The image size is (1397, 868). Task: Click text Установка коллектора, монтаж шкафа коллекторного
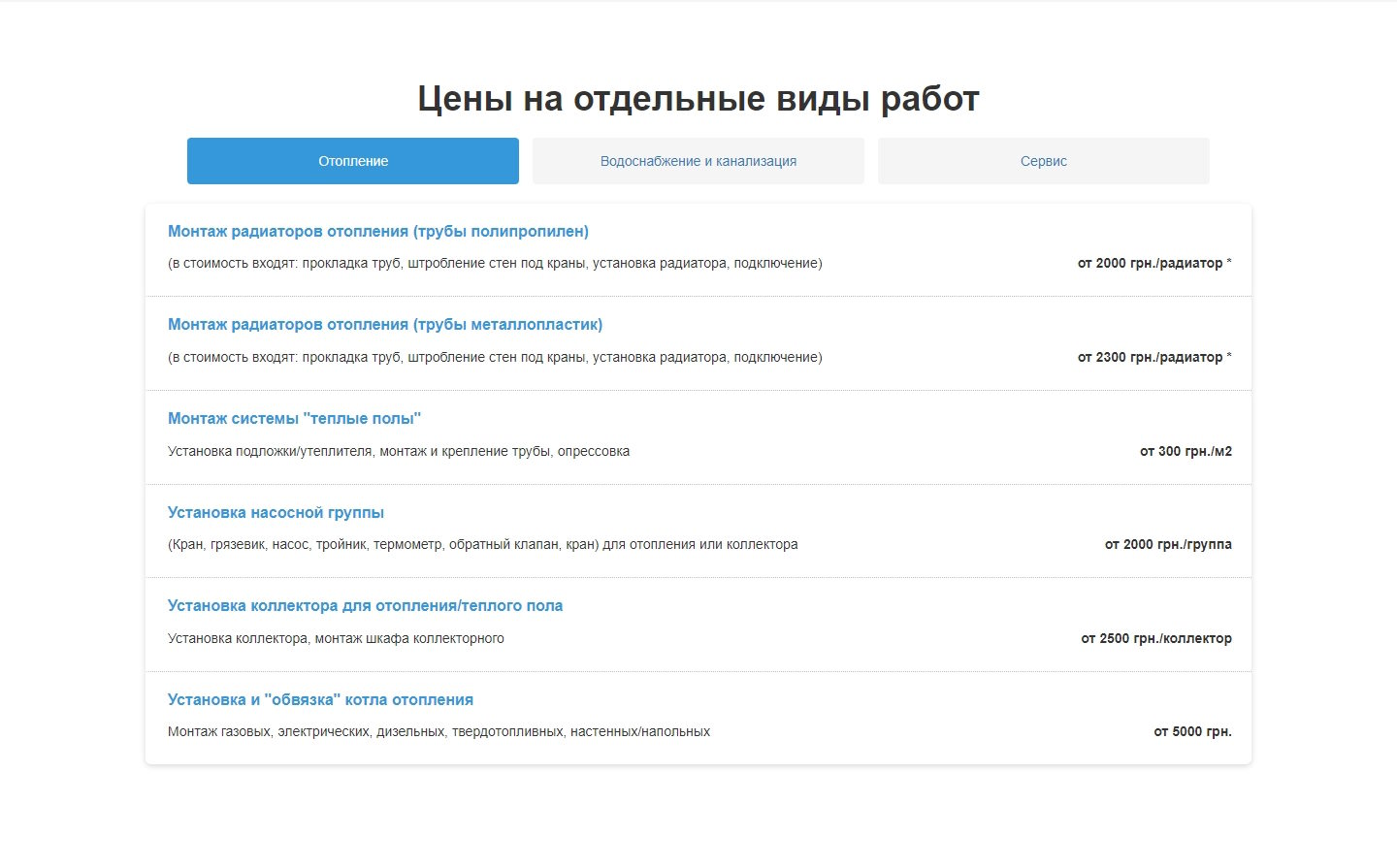pyautogui.click(x=336, y=638)
